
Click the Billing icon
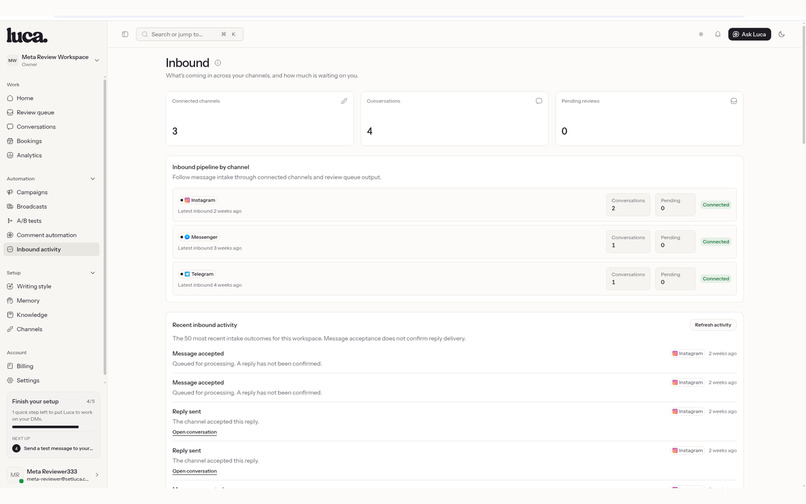(10, 366)
